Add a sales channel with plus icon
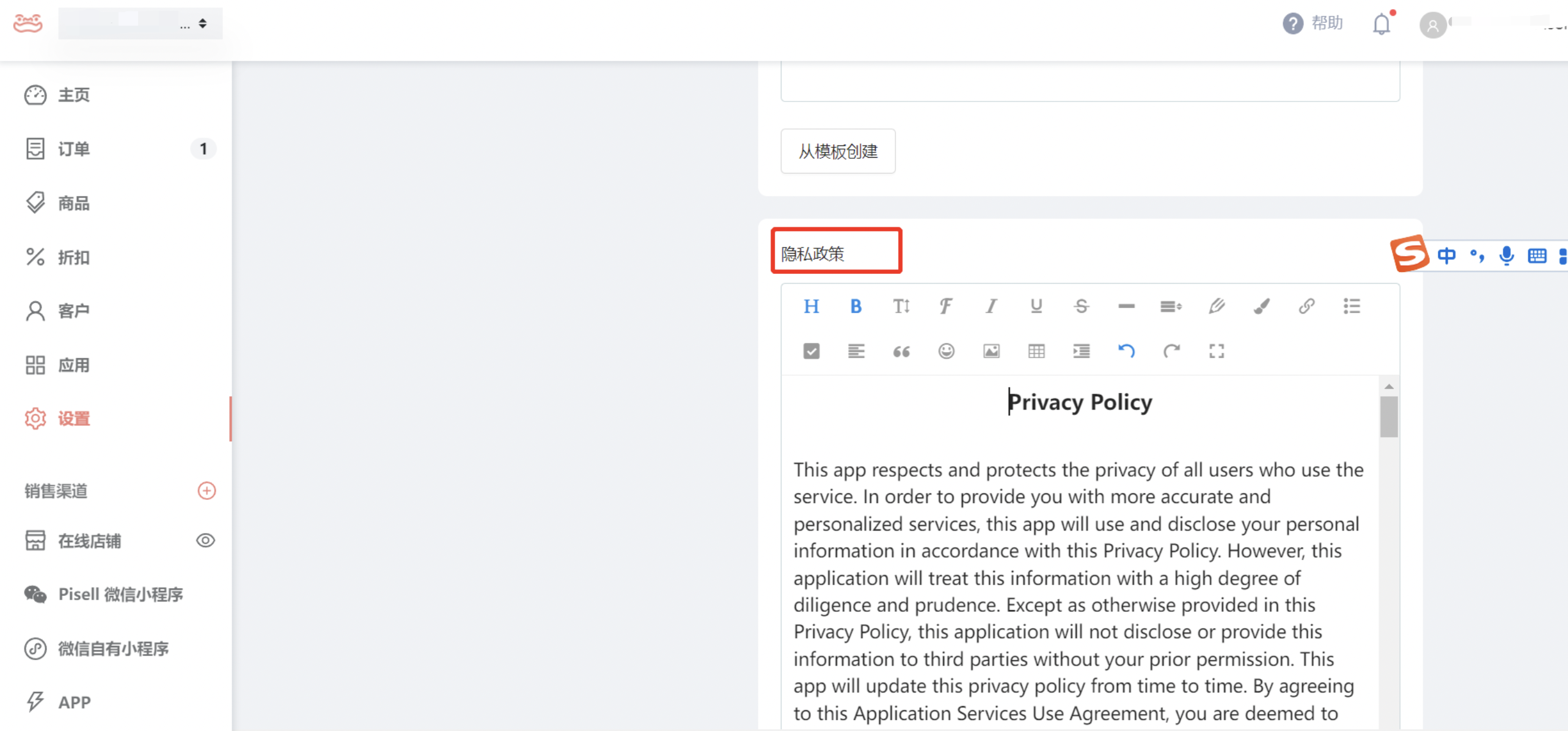Image resolution: width=1568 pixels, height=731 pixels. point(207,491)
